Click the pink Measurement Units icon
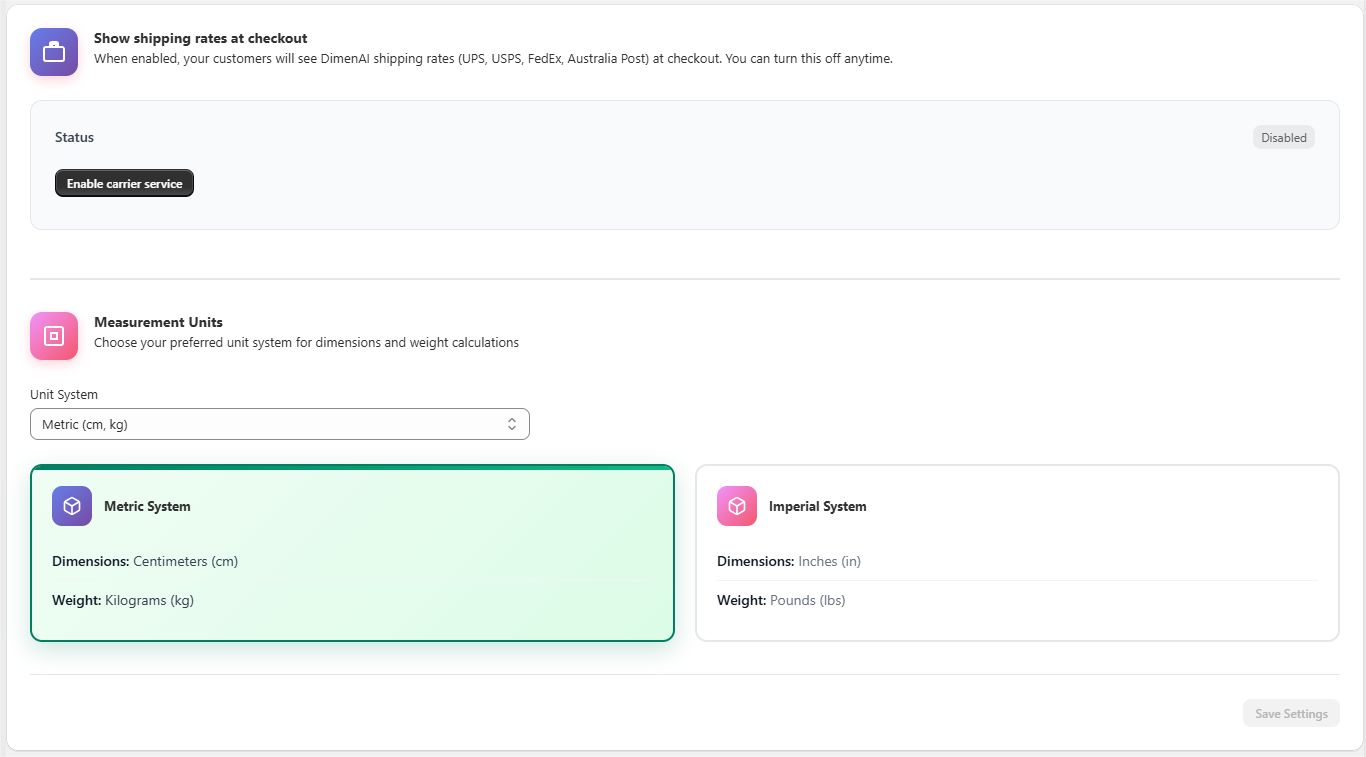 point(54,336)
